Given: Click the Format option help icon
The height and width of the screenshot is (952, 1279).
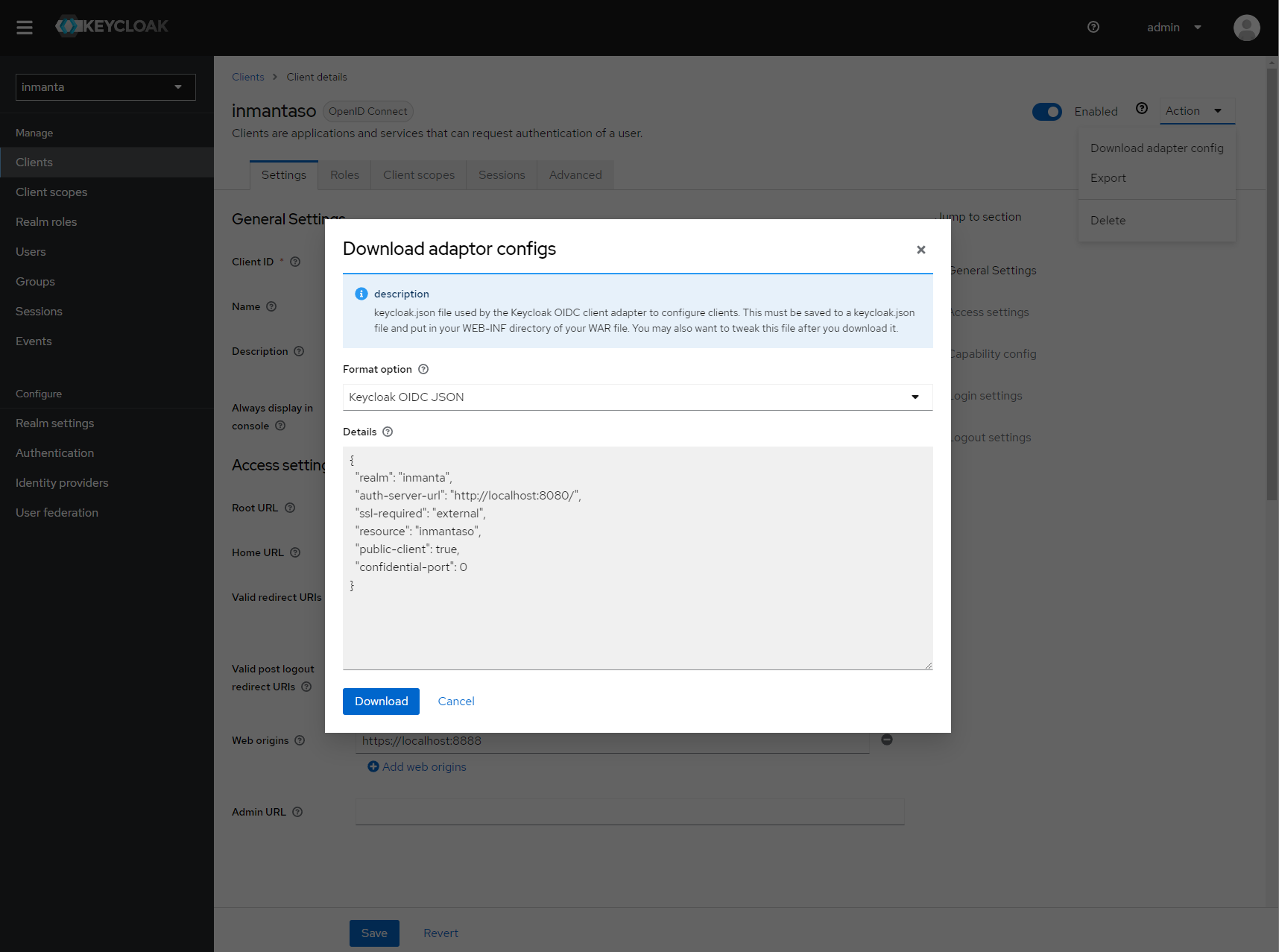Looking at the screenshot, I should pyautogui.click(x=423, y=370).
